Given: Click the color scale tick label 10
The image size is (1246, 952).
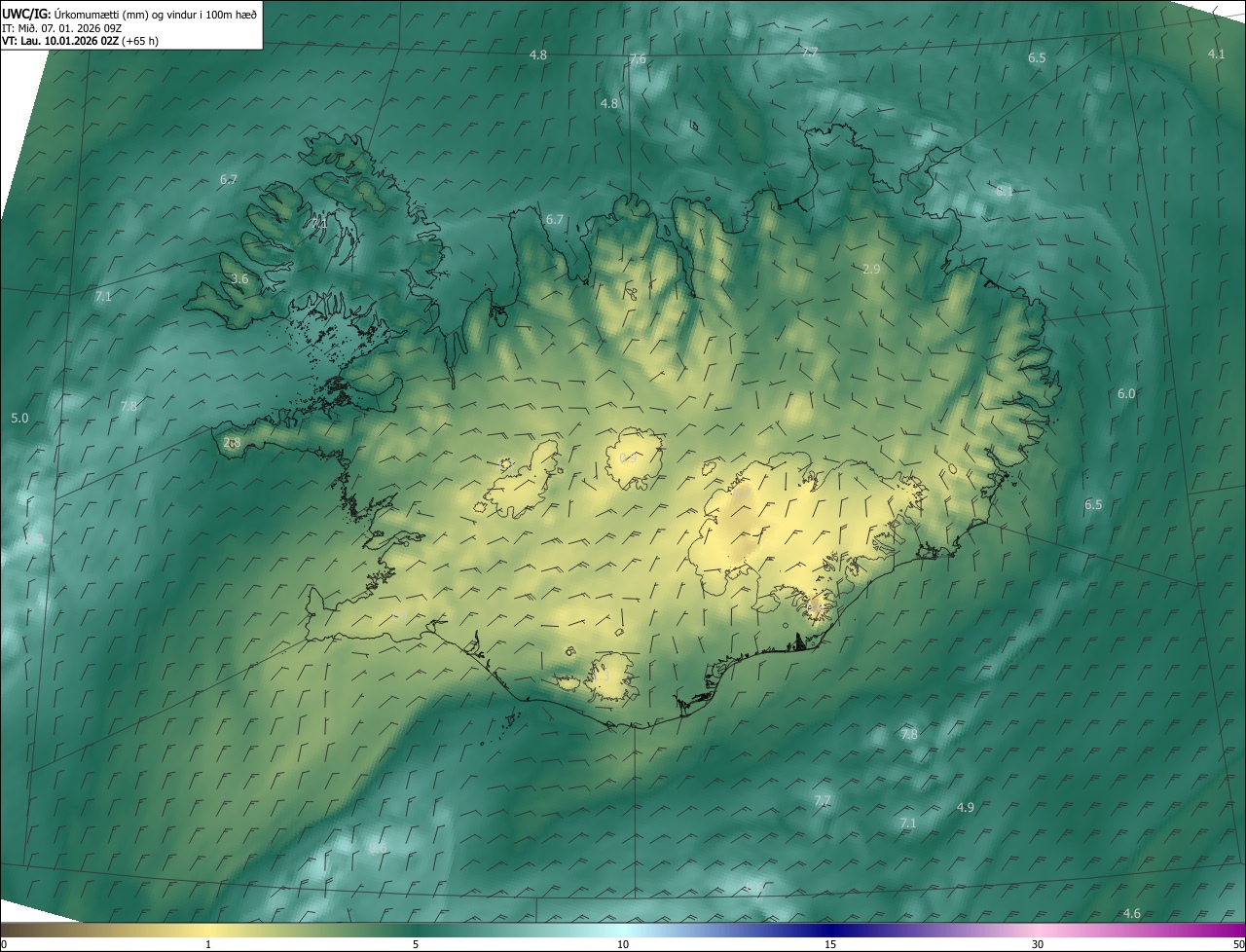Looking at the screenshot, I should pyautogui.click(x=623, y=944).
